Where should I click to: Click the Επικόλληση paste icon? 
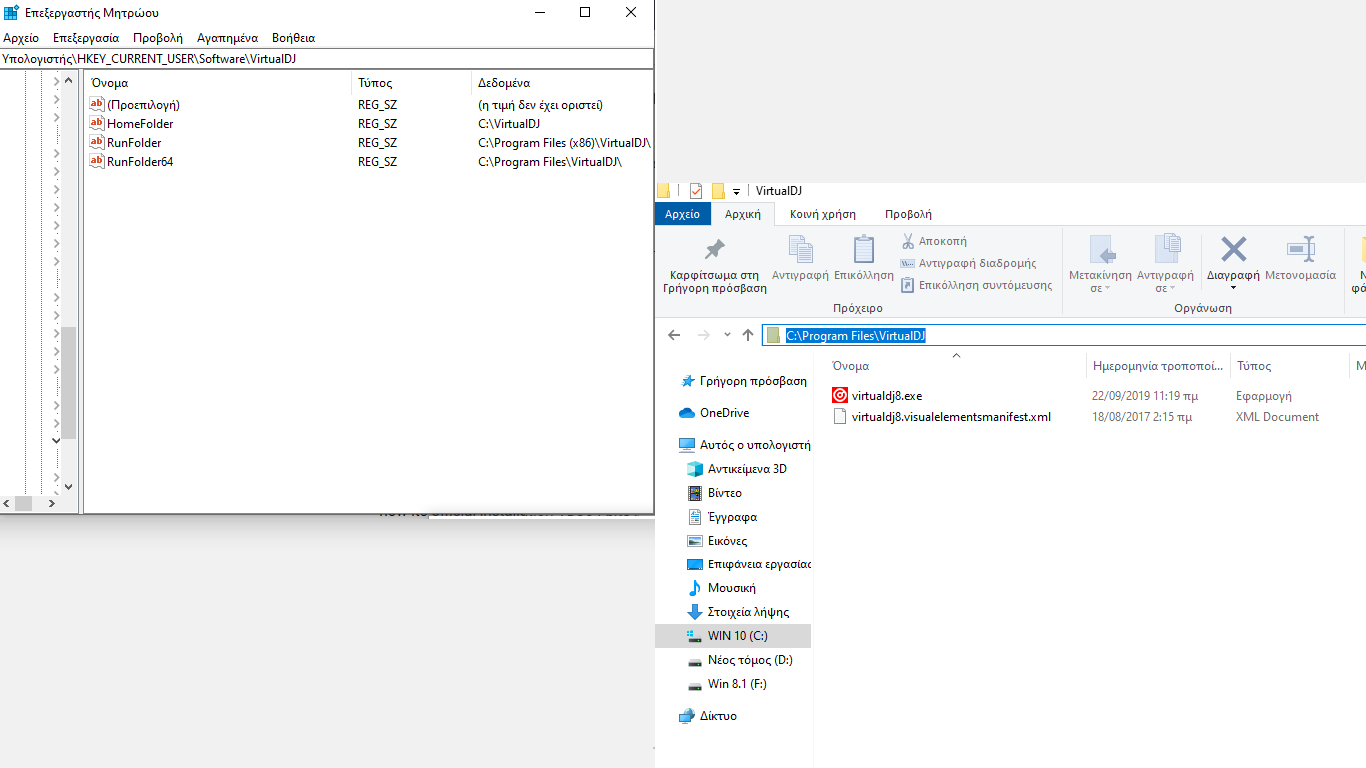pyautogui.click(x=863, y=249)
